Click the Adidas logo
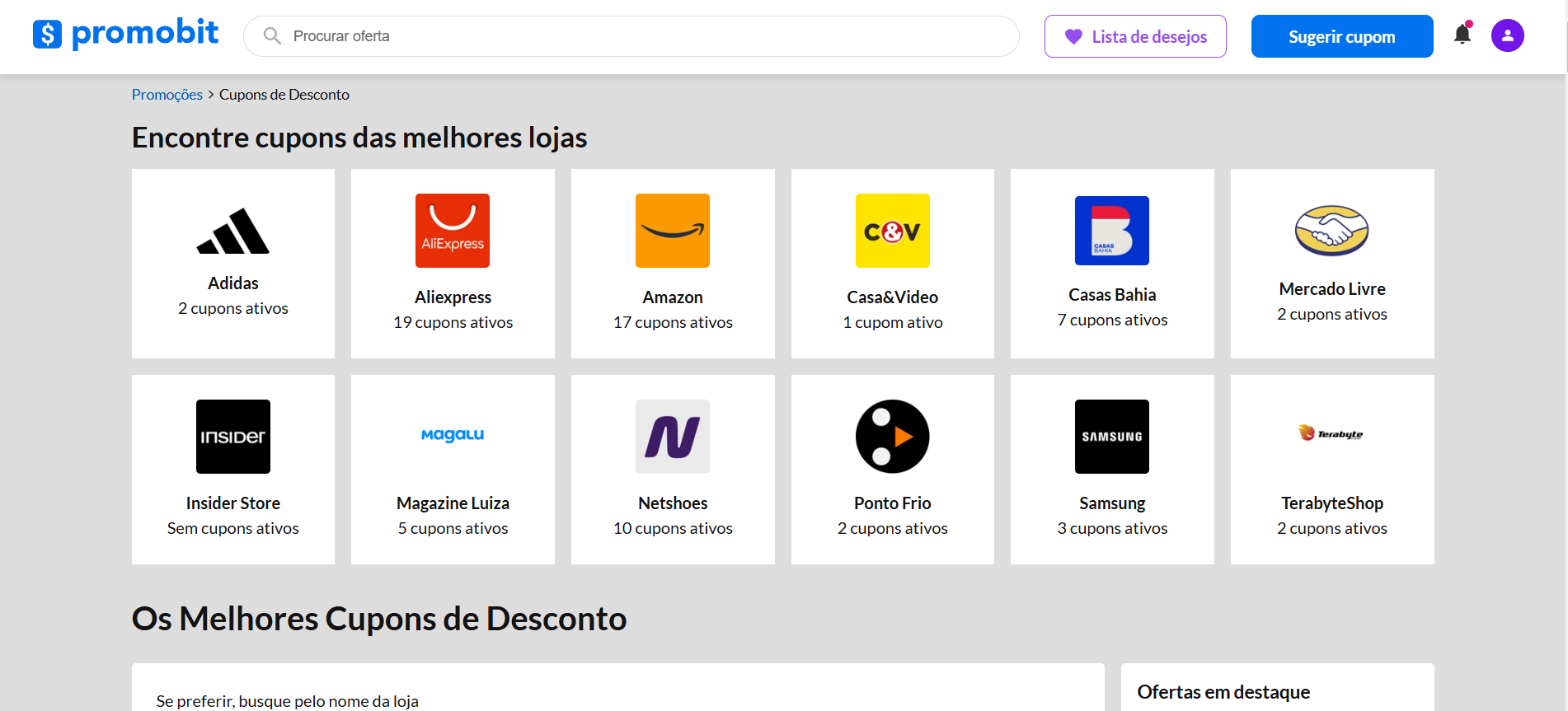The width and height of the screenshot is (1568, 711). (233, 231)
